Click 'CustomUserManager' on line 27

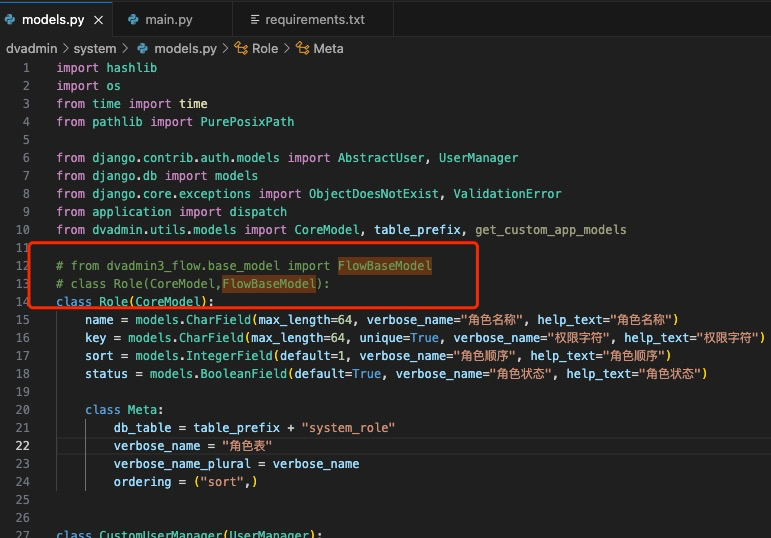coord(161,534)
